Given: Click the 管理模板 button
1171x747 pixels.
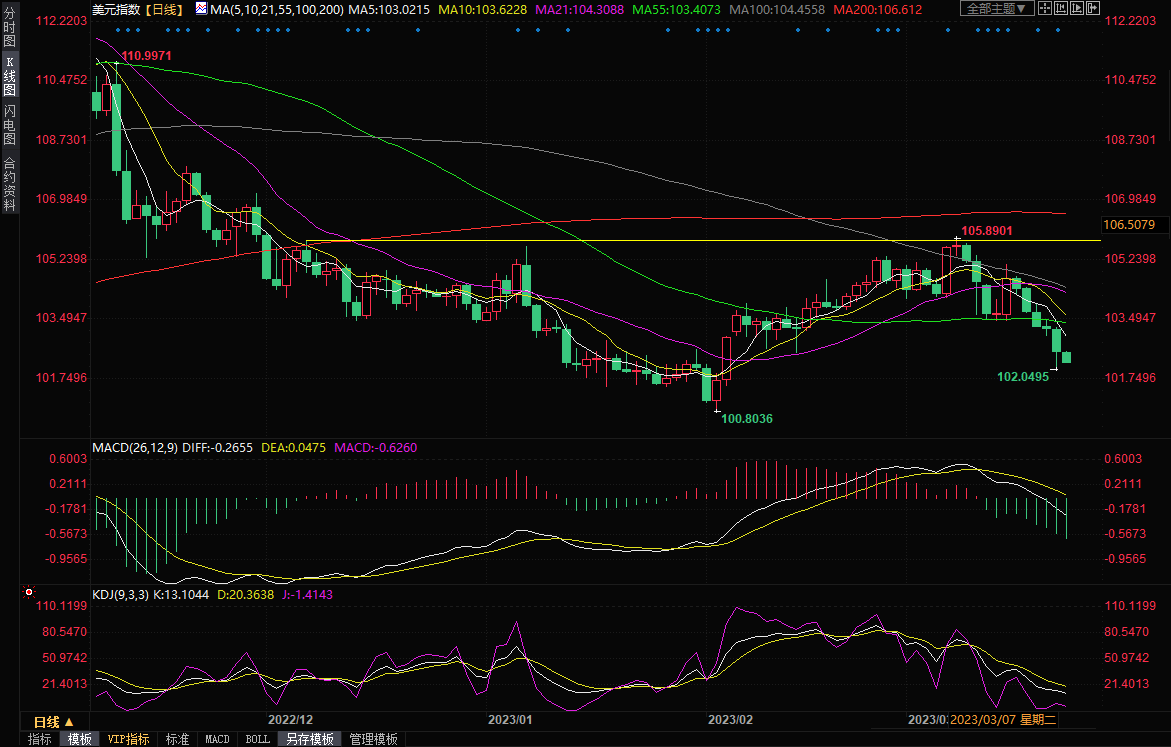Looking at the screenshot, I should (x=373, y=739).
